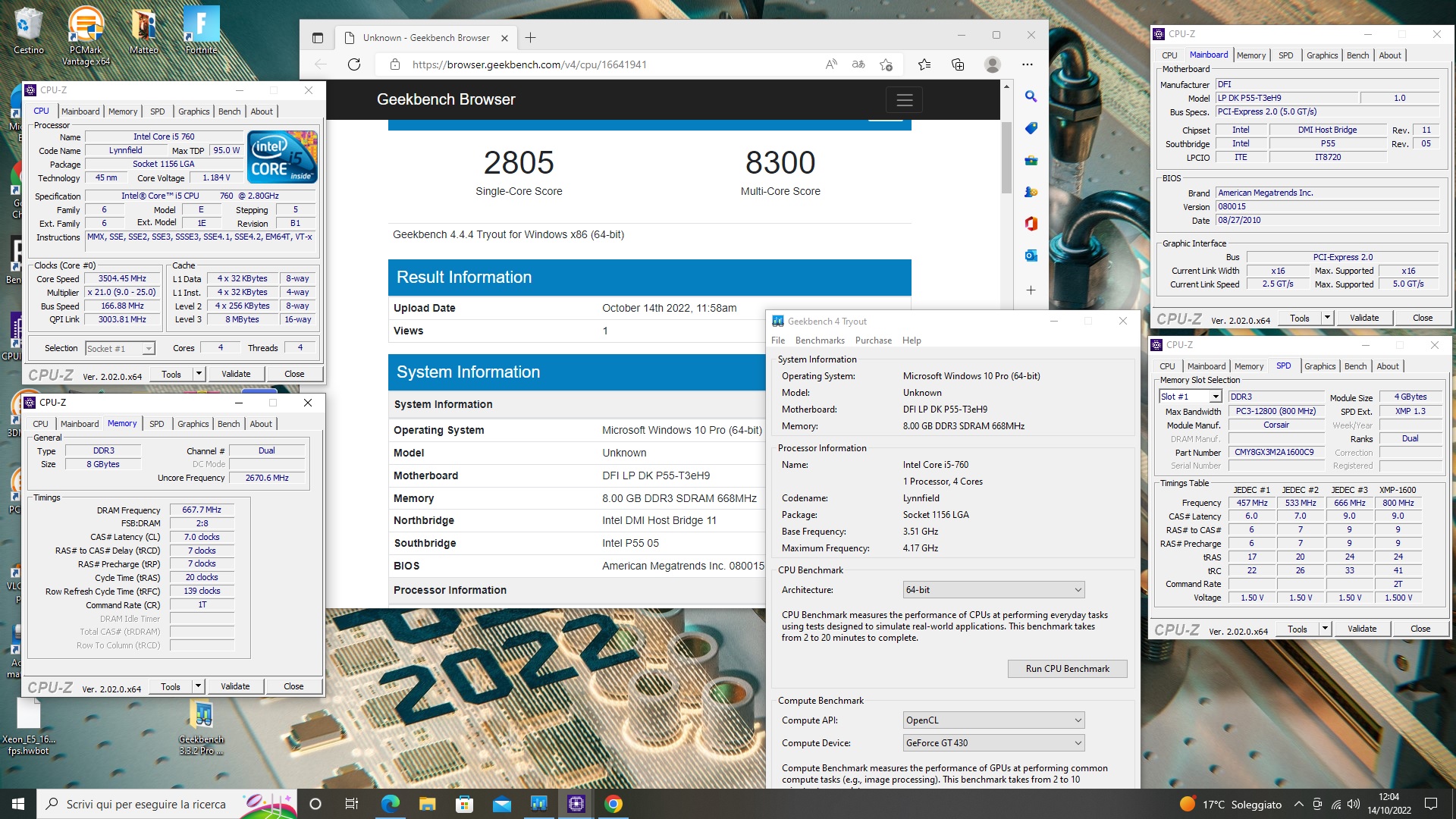Click the browser back arrow
This screenshot has height=819, width=1456.
[x=321, y=64]
